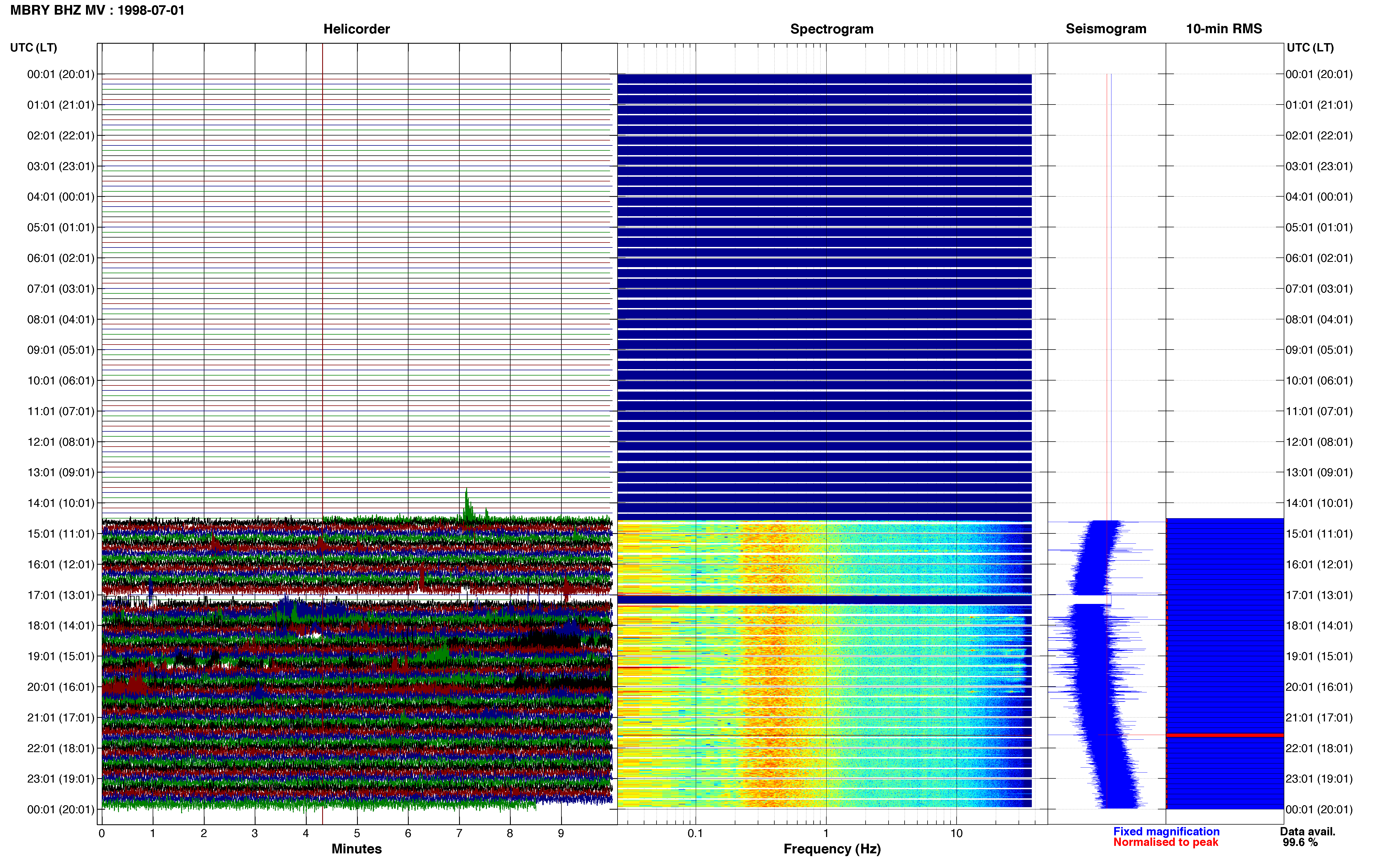Click the 01:01 (21:01) label beside the helicorder
Viewport: 1388px width, 868px height.
pyautogui.click(x=61, y=105)
